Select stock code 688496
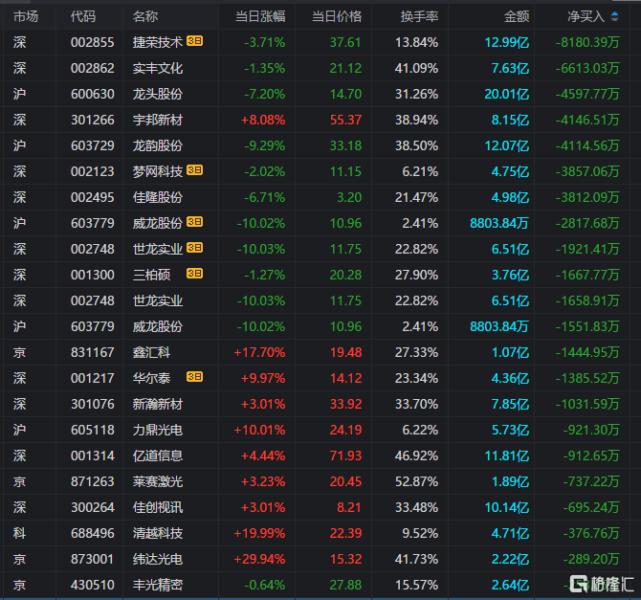Screen dimensions: 641x600 [92, 534]
